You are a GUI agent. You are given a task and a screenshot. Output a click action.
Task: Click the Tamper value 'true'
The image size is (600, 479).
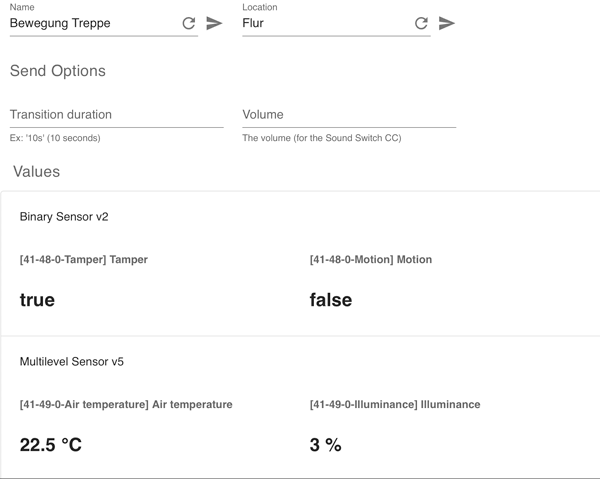point(37,299)
